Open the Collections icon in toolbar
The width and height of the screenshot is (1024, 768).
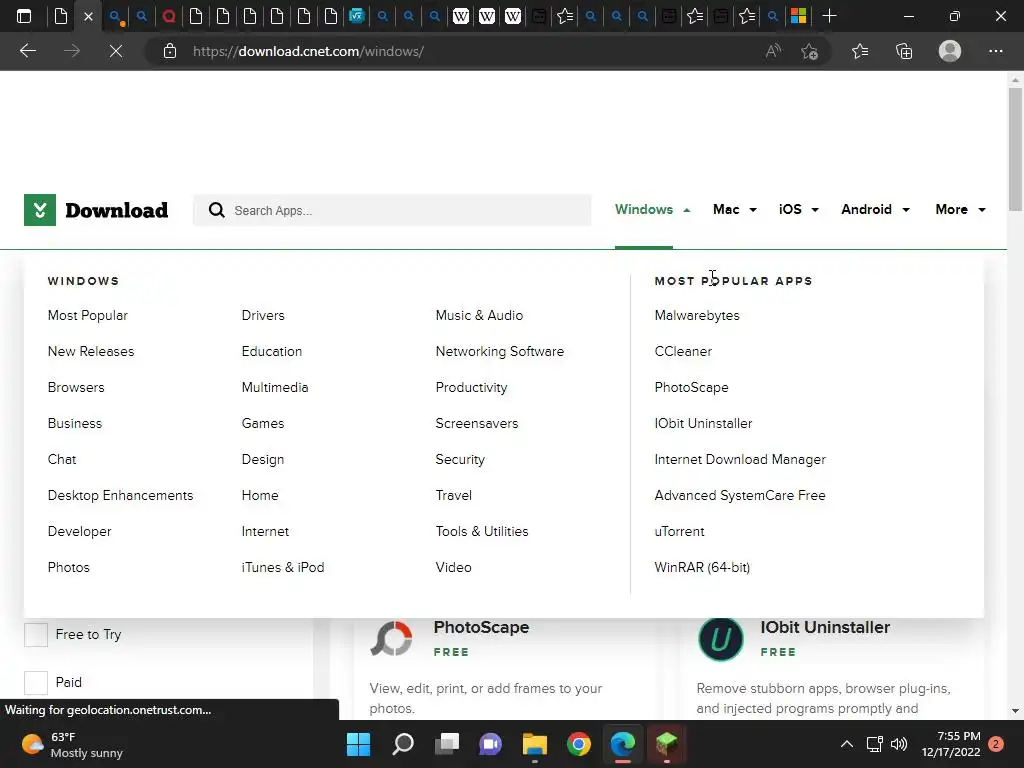[x=904, y=51]
